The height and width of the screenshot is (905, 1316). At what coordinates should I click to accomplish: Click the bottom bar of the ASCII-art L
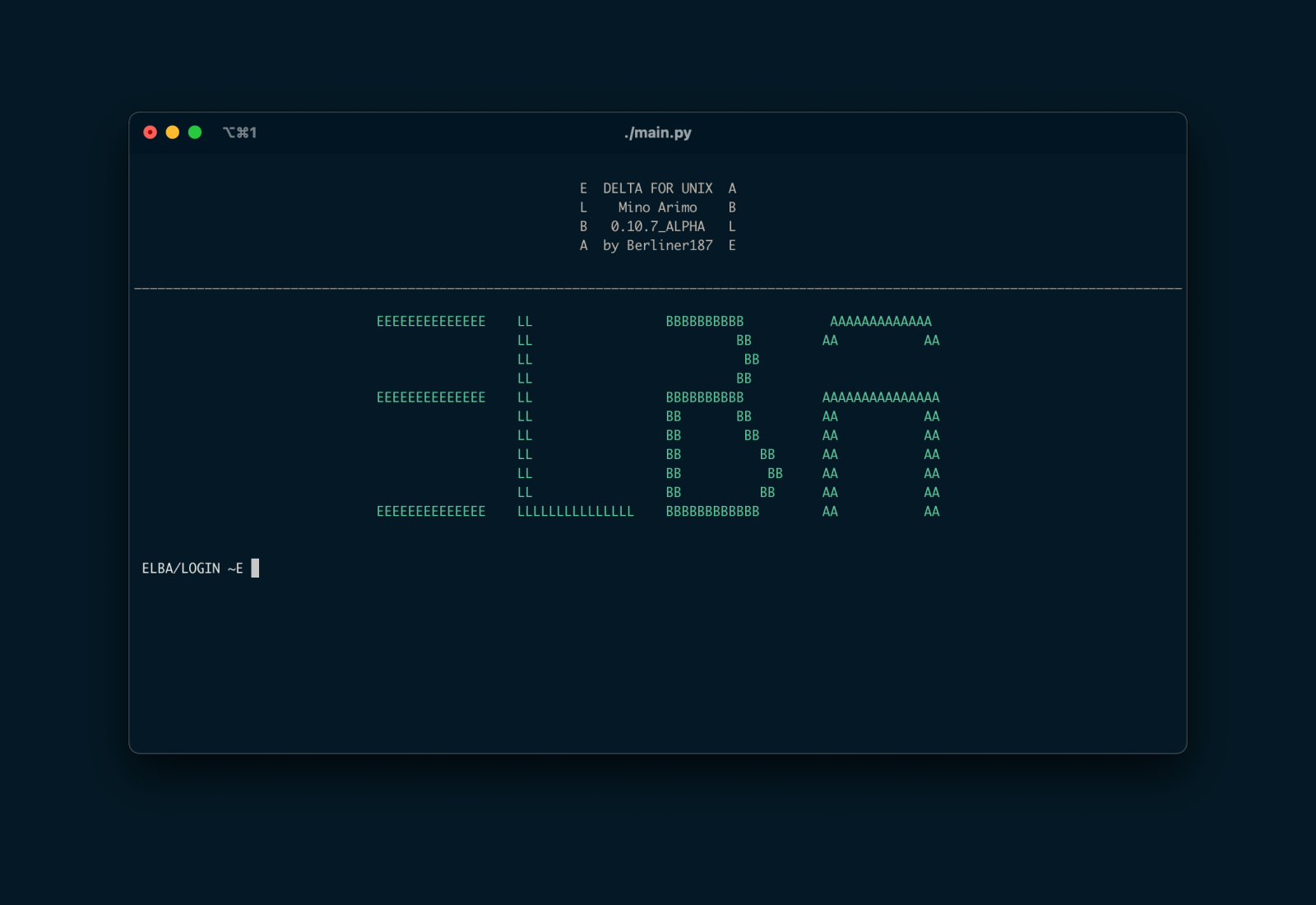576,512
